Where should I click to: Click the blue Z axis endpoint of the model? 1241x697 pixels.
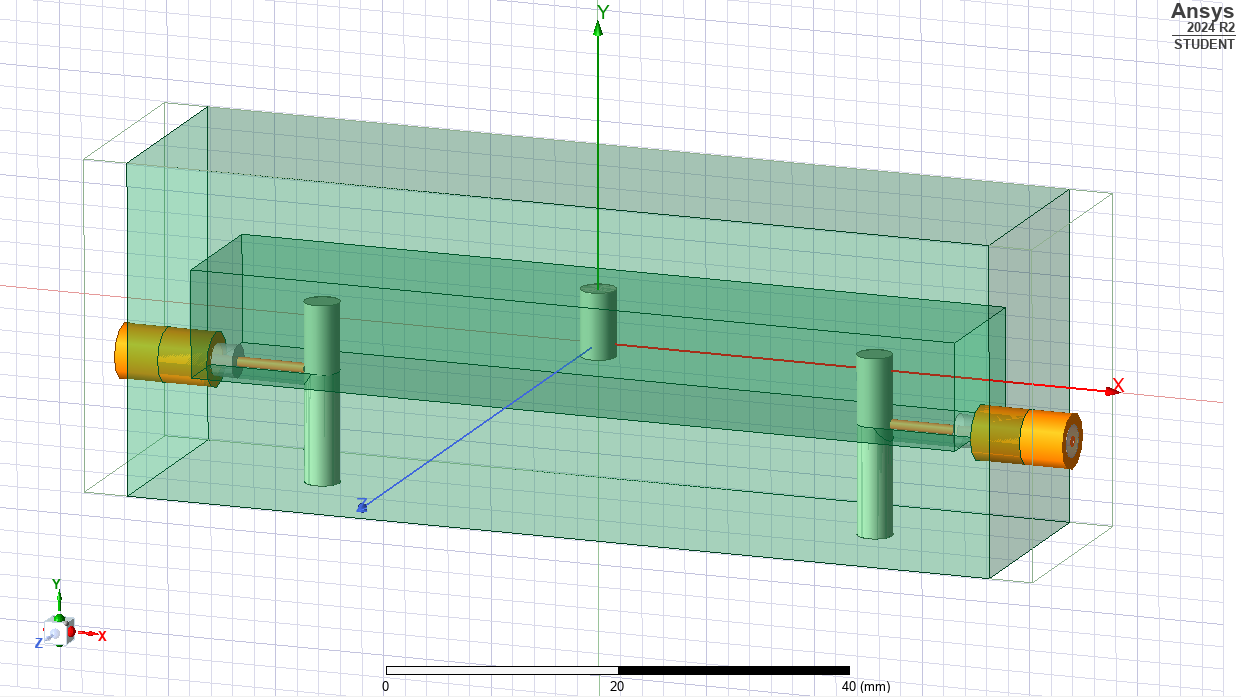click(362, 508)
